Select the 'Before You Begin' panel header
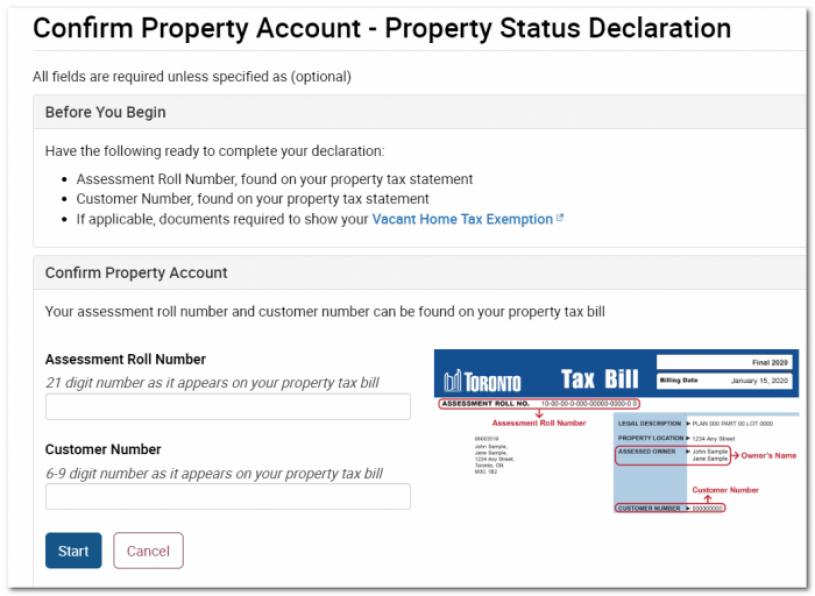815x596 pixels. click(105, 112)
